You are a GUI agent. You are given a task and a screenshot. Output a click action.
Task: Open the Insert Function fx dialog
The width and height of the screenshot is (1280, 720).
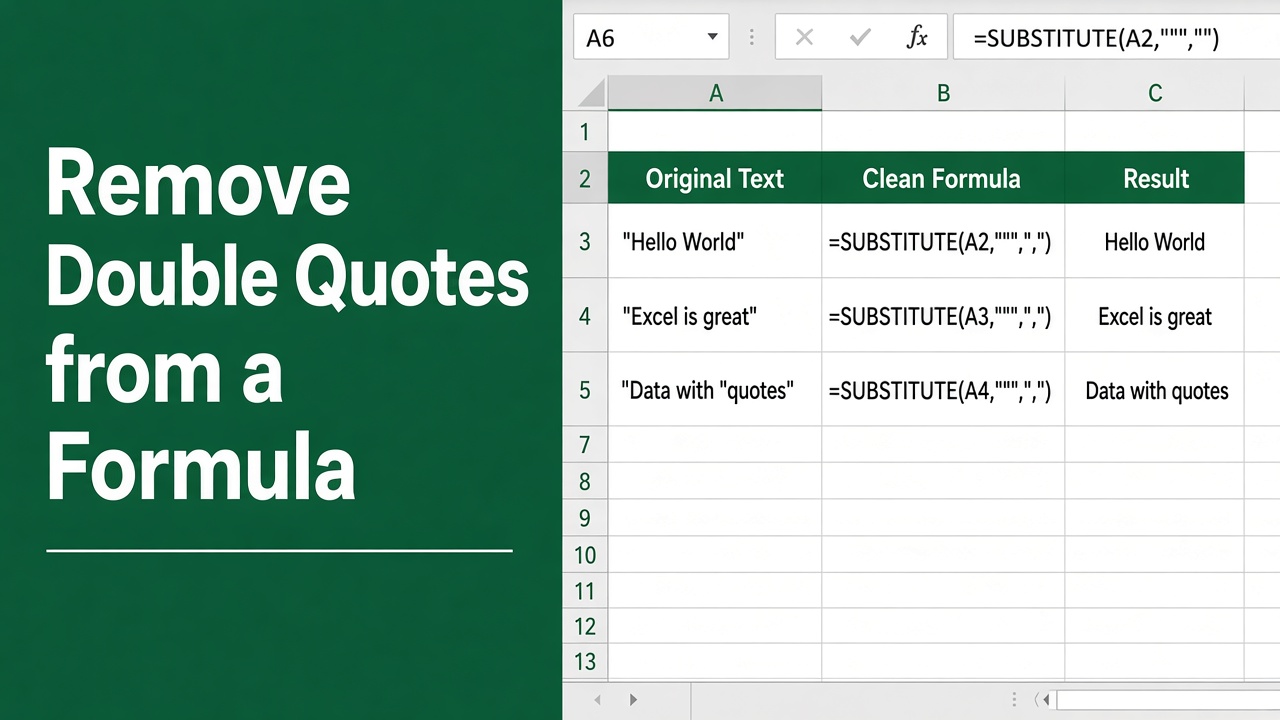tap(917, 38)
